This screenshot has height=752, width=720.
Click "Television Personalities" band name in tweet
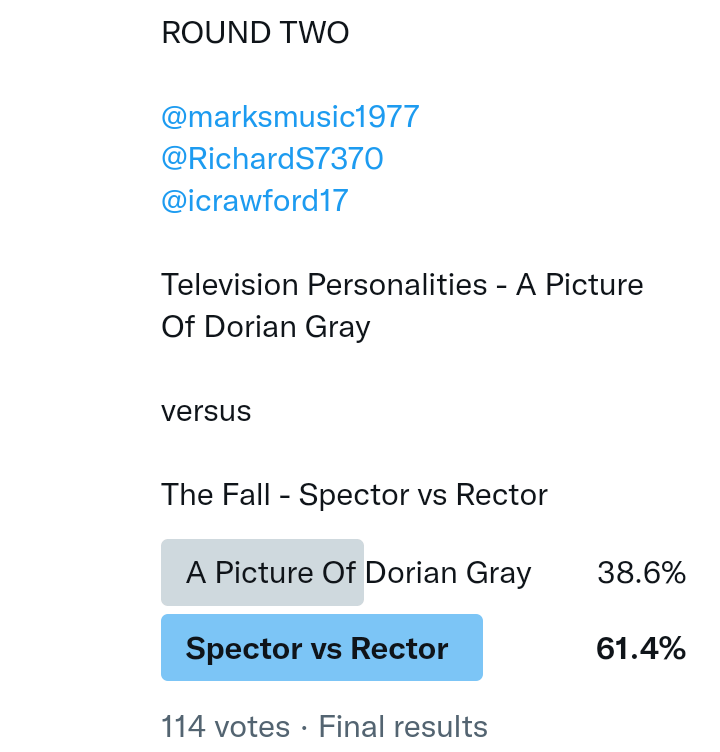(x=325, y=285)
